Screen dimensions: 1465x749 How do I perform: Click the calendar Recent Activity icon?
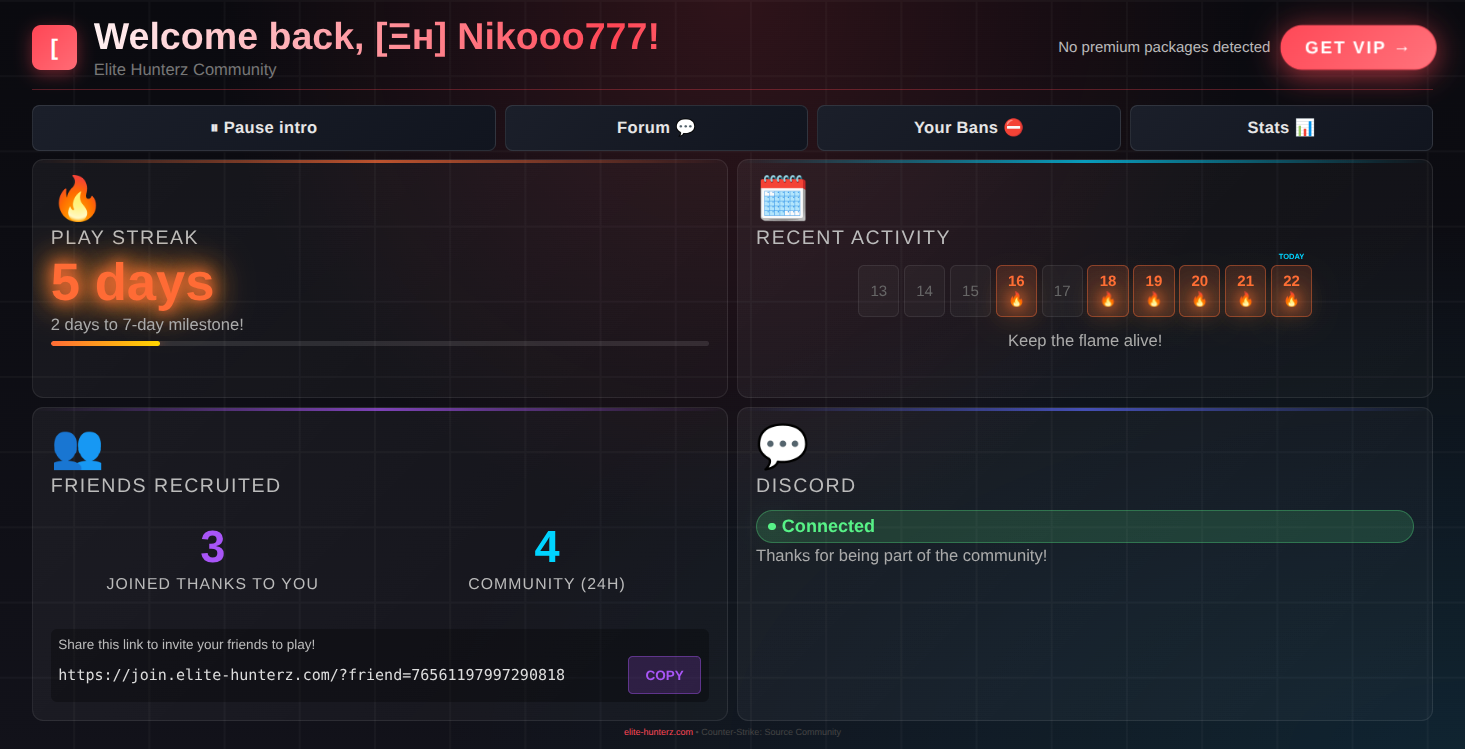coord(782,198)
